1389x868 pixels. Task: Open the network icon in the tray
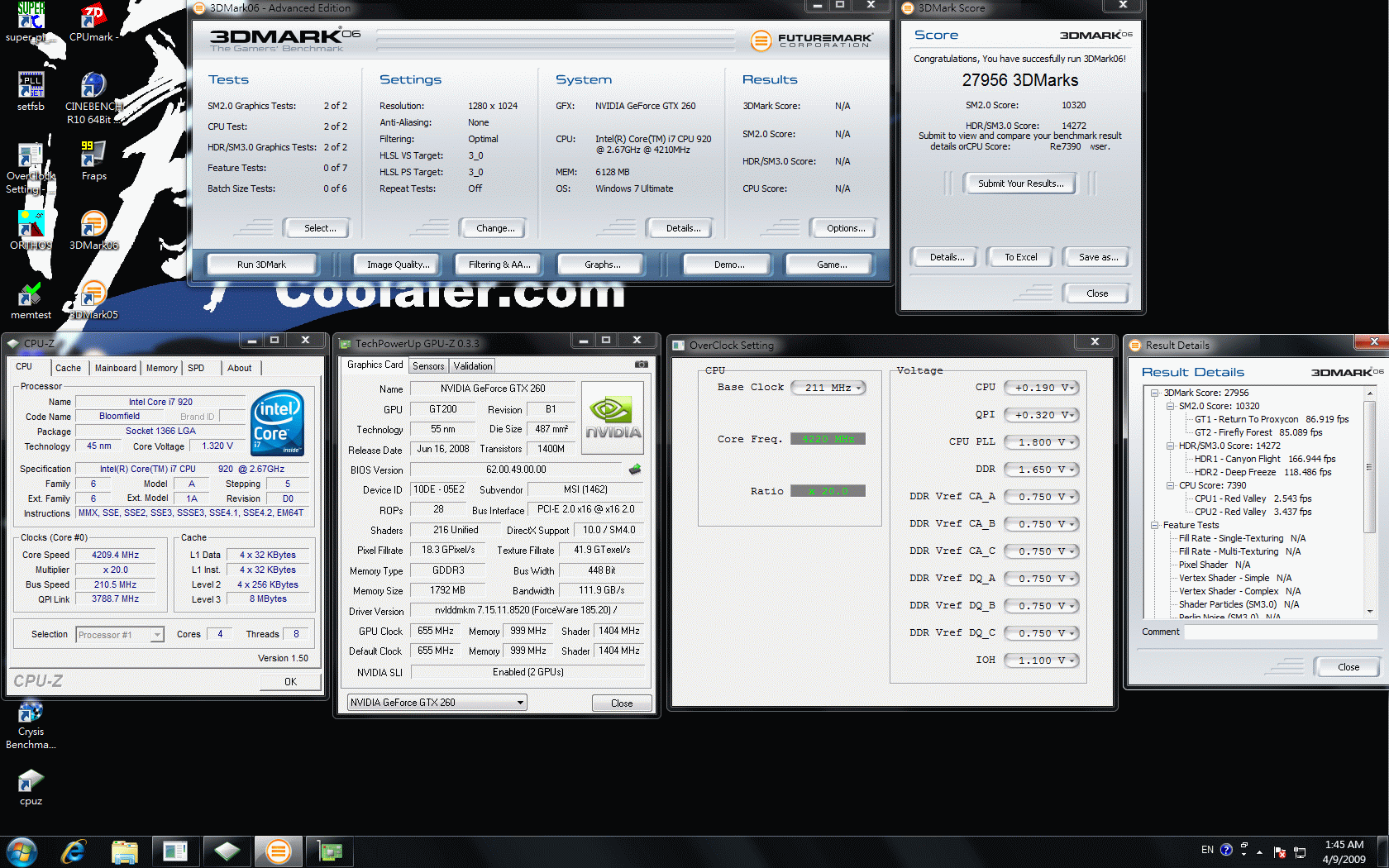(x=1300, y=851)
